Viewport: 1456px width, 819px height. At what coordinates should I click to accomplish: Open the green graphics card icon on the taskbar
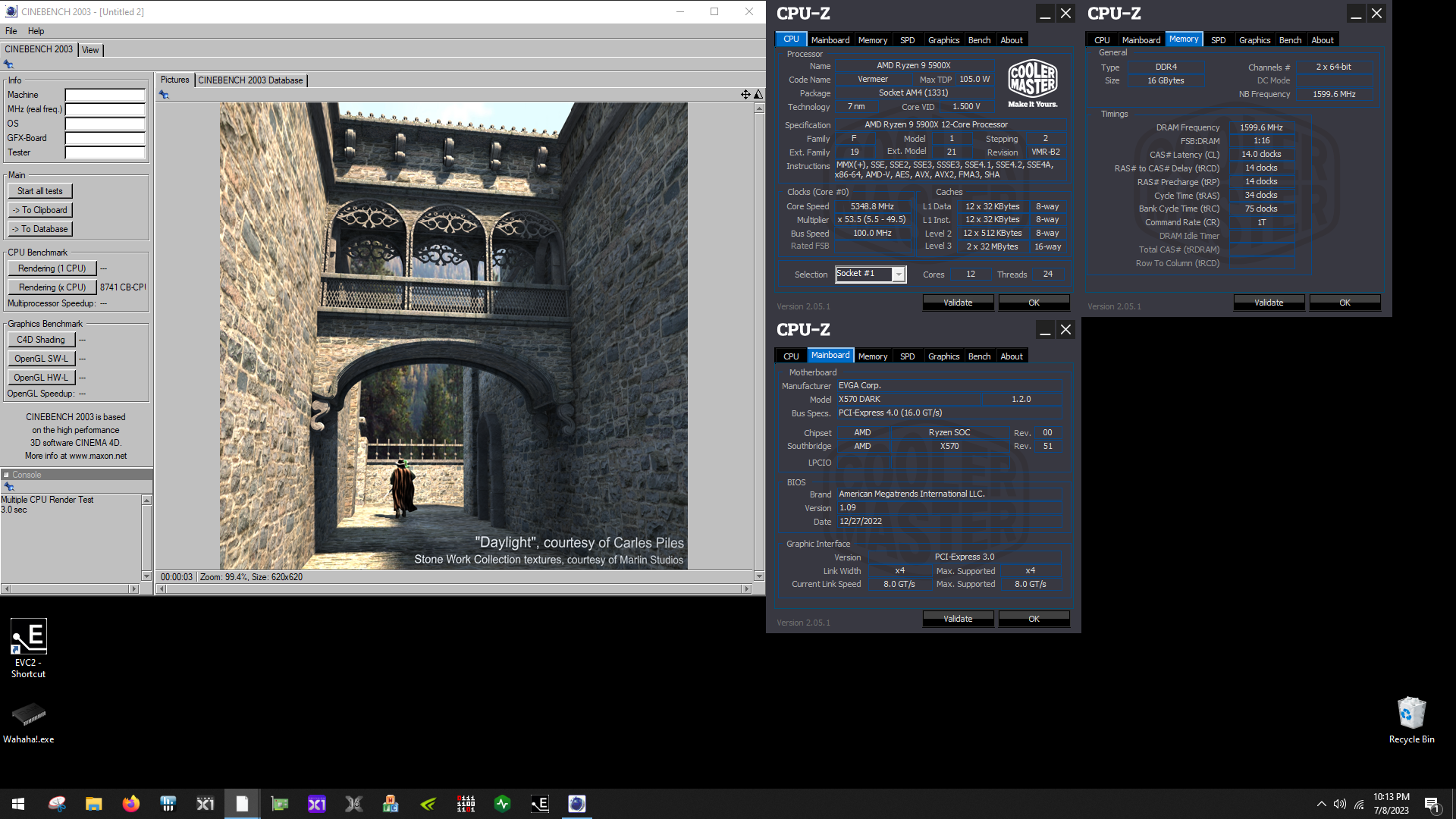280,804
